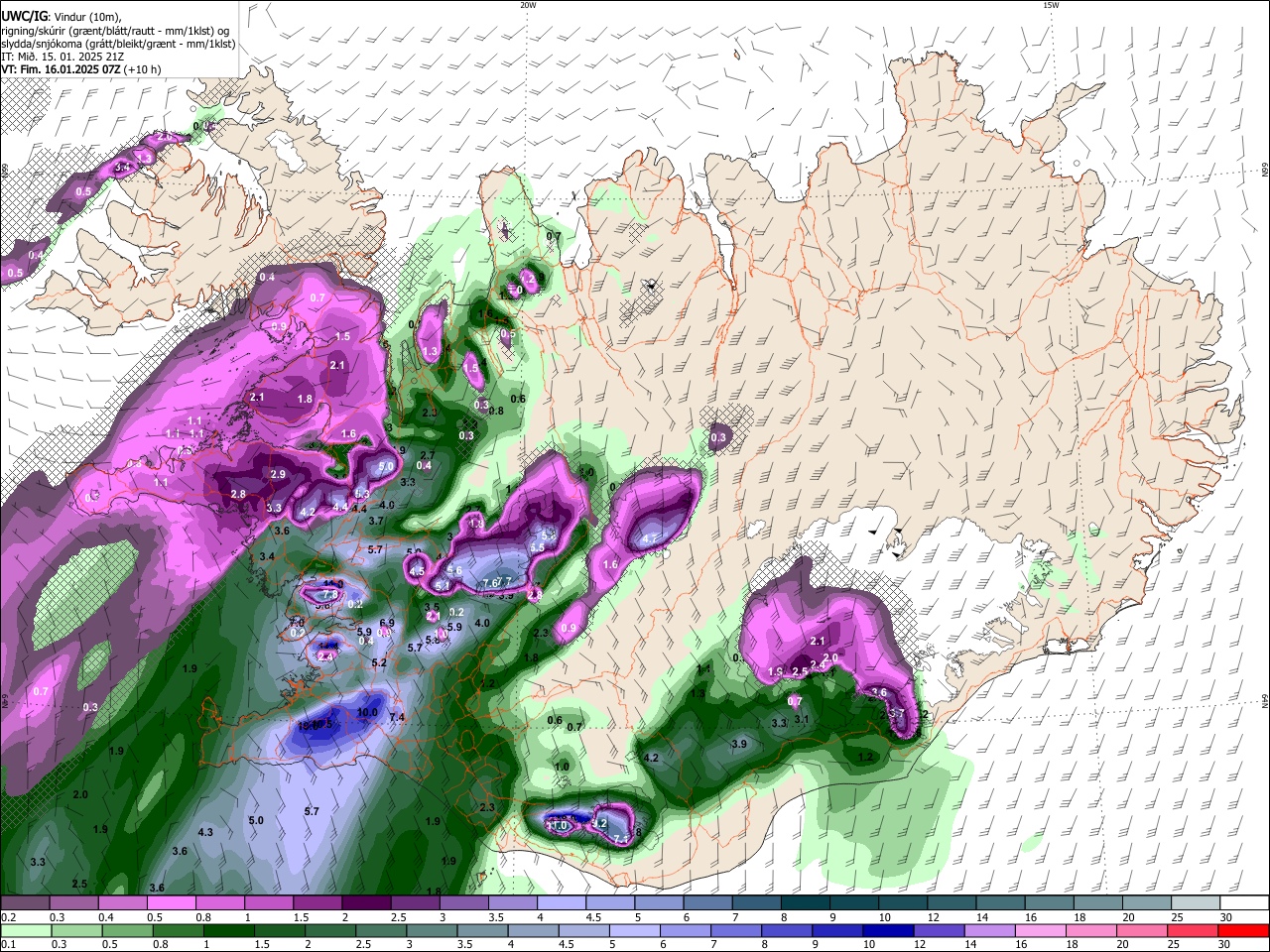
Task: Pick the pale green 0.1–0.3 rain swatch
Action: tap(27, 931)
